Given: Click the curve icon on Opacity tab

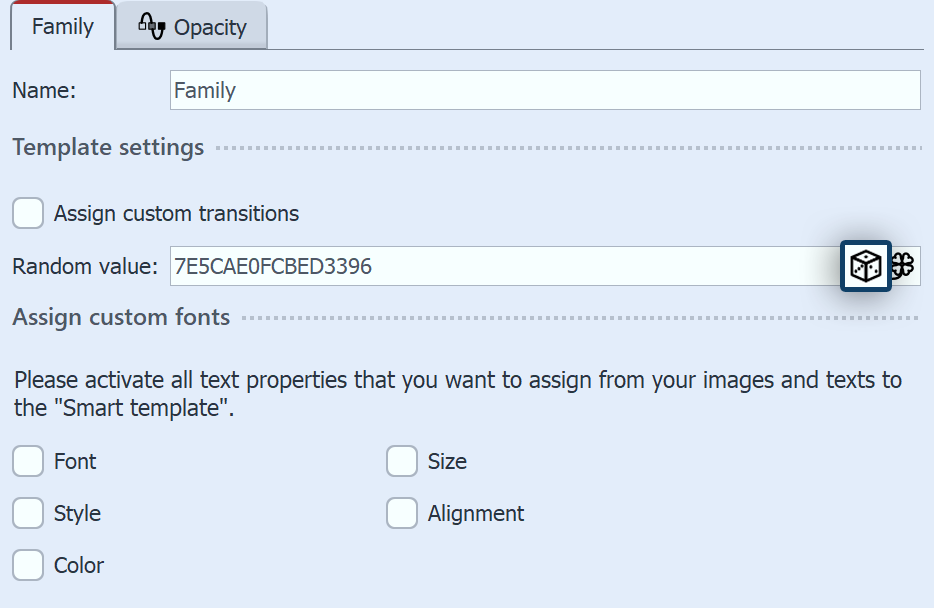Looking at the screenshot, I should point(151,27).
